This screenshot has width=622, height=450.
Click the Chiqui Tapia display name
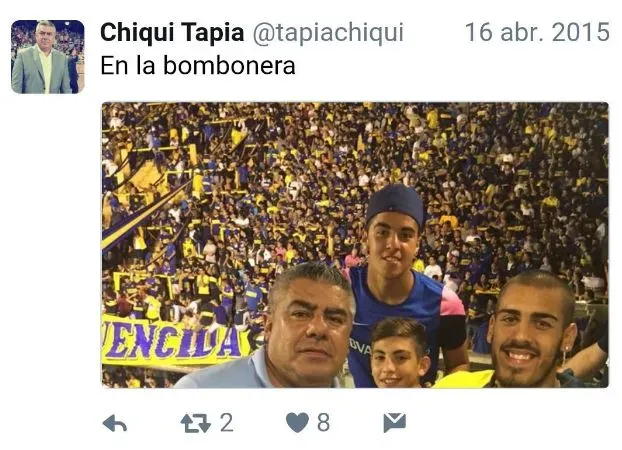click(172, 32)
